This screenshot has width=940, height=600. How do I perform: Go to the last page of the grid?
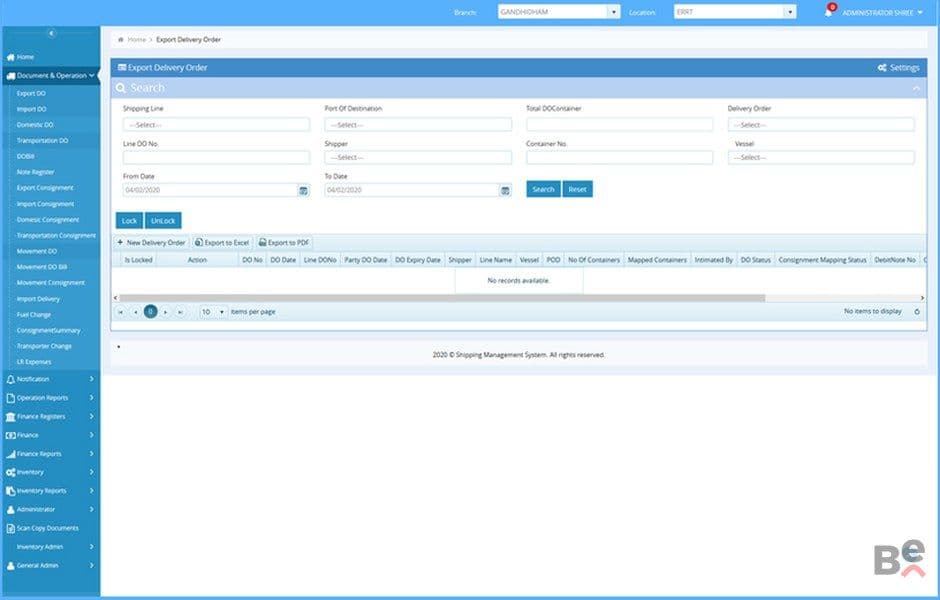pyautogui.click(x=180, y=312)
